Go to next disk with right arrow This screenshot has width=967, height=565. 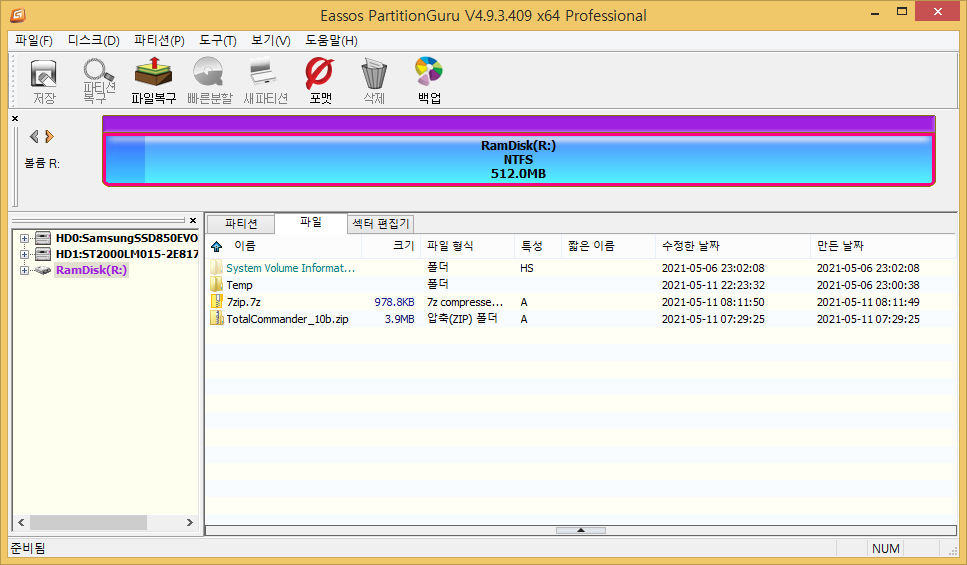49,136
